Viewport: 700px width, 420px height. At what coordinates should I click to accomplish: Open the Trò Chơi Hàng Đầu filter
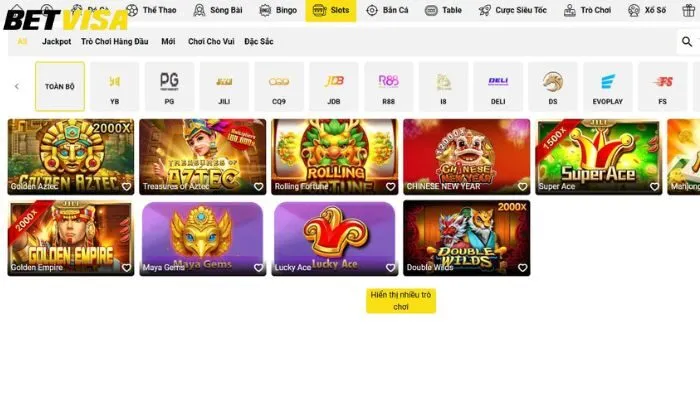click(115, 42)
